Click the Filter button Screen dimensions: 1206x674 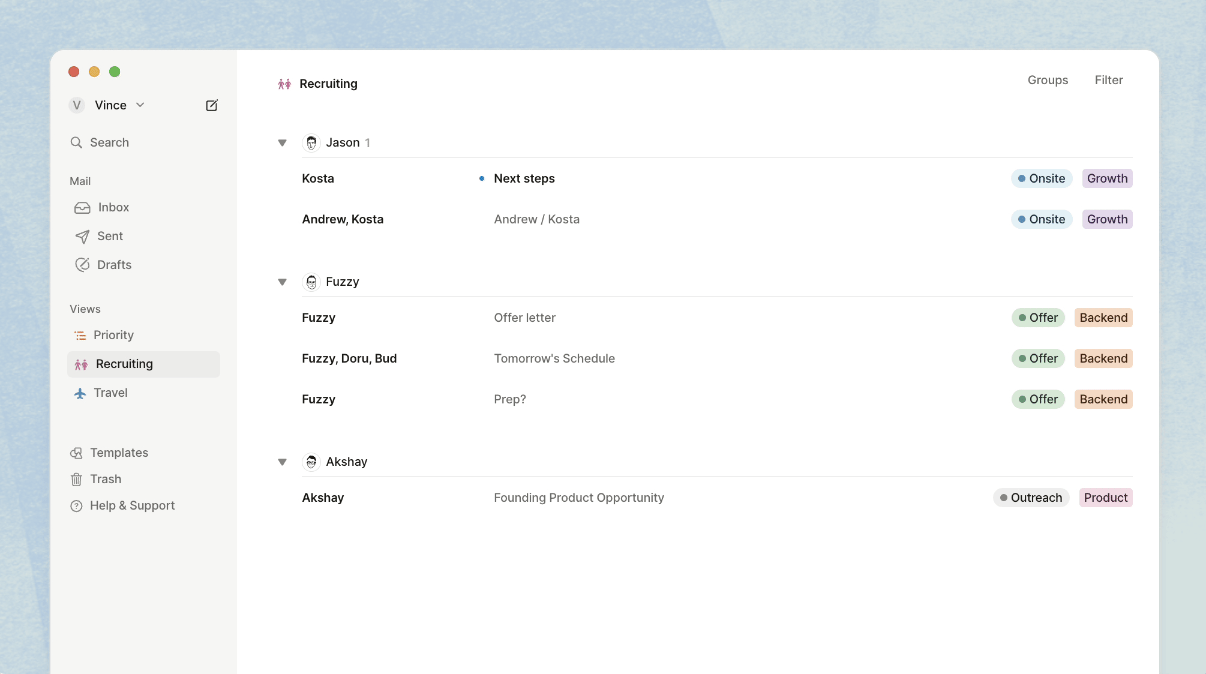[1108, 80]
